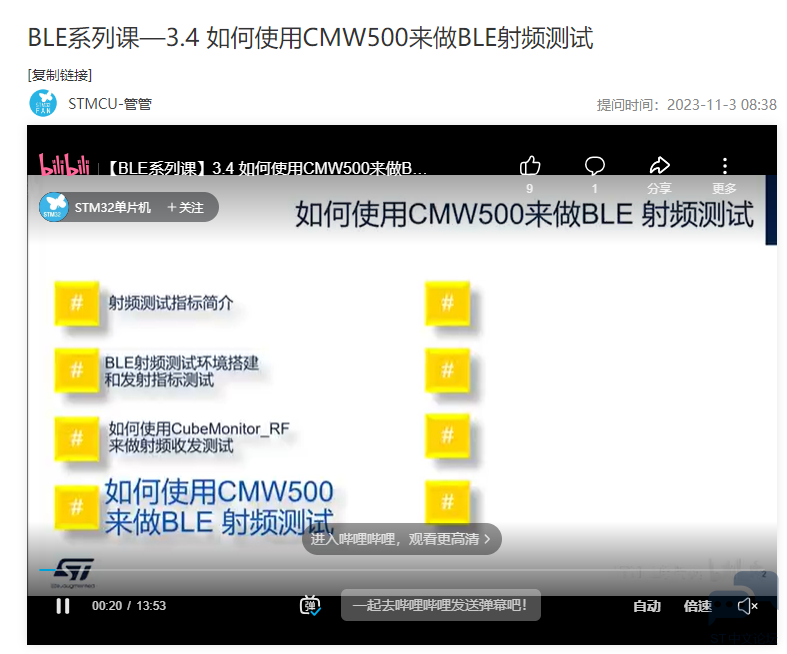Follow the channel with +关注 button

[185, 207]
